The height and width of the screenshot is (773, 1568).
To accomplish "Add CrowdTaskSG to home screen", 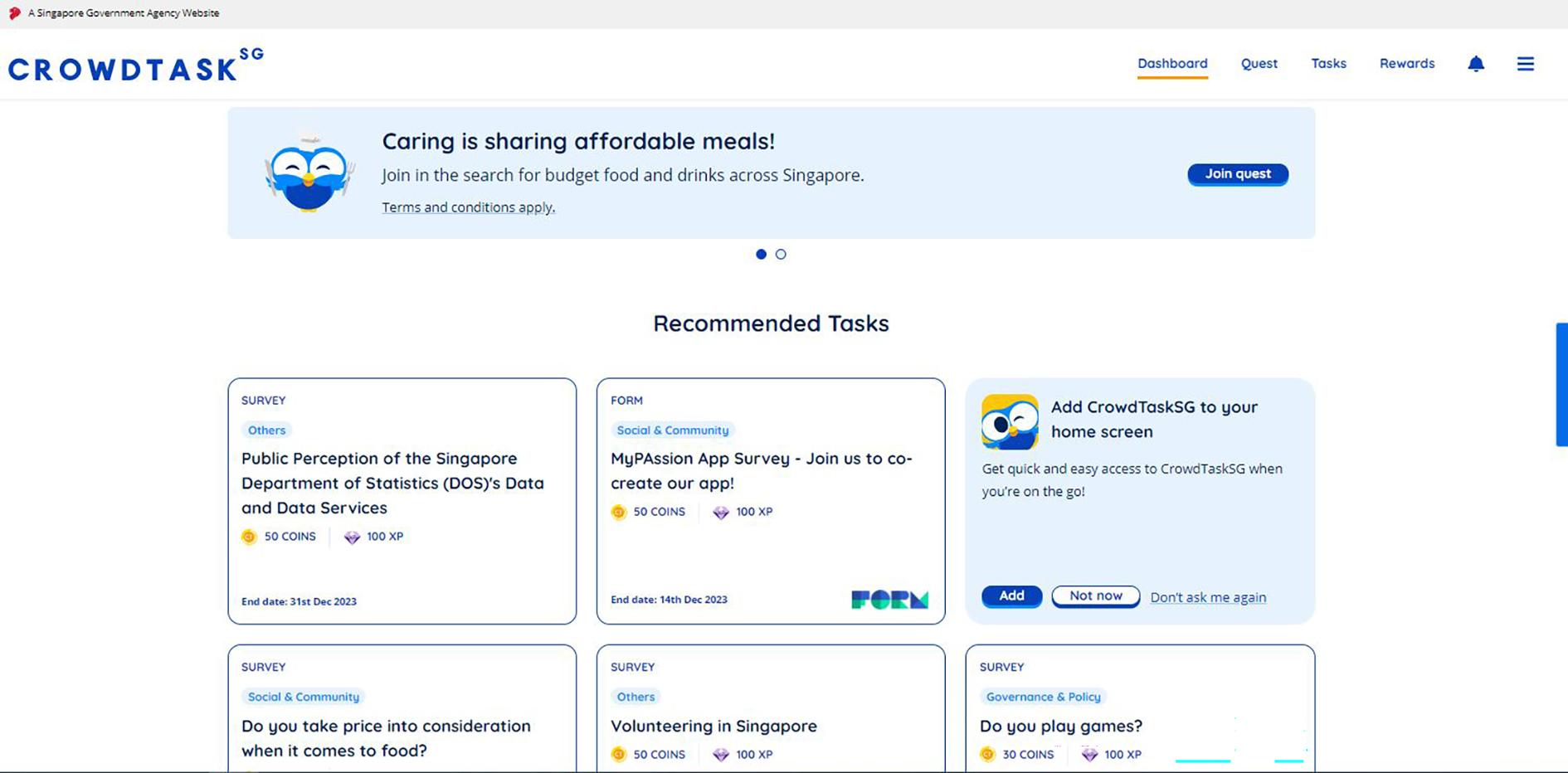I will pos(1011,596).
